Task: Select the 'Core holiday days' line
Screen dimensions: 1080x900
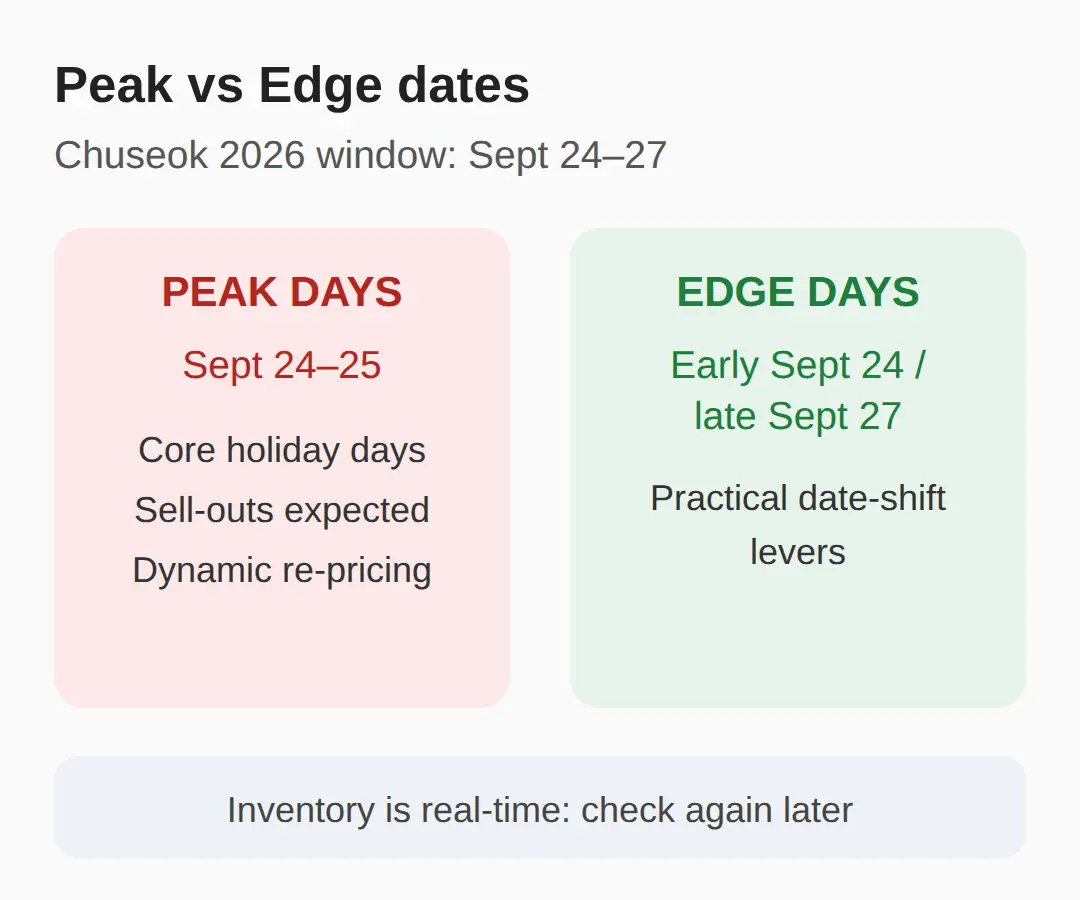Action: pos(282,450)
